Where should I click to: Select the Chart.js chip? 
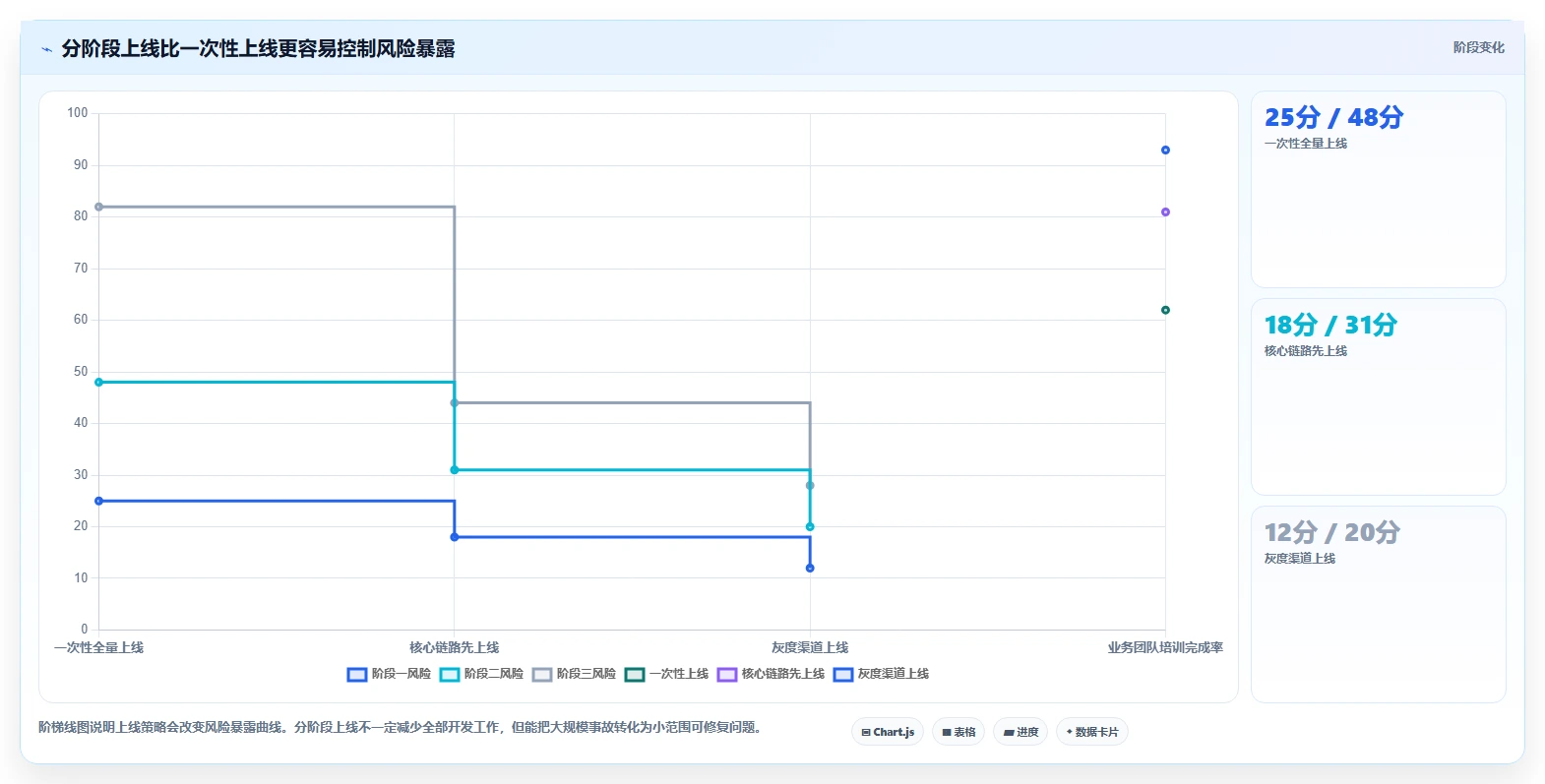tap(888, 732)
